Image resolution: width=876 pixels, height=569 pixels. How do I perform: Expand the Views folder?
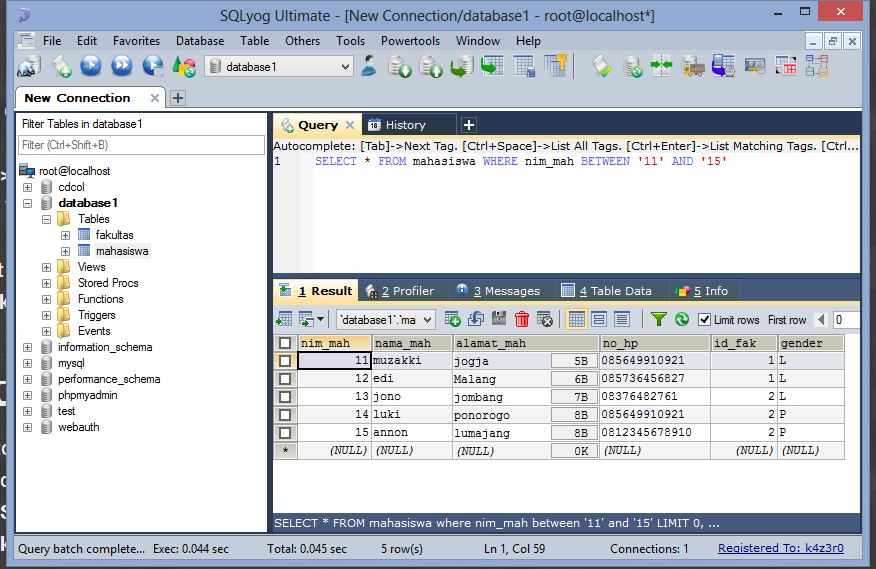click(46, 268)
